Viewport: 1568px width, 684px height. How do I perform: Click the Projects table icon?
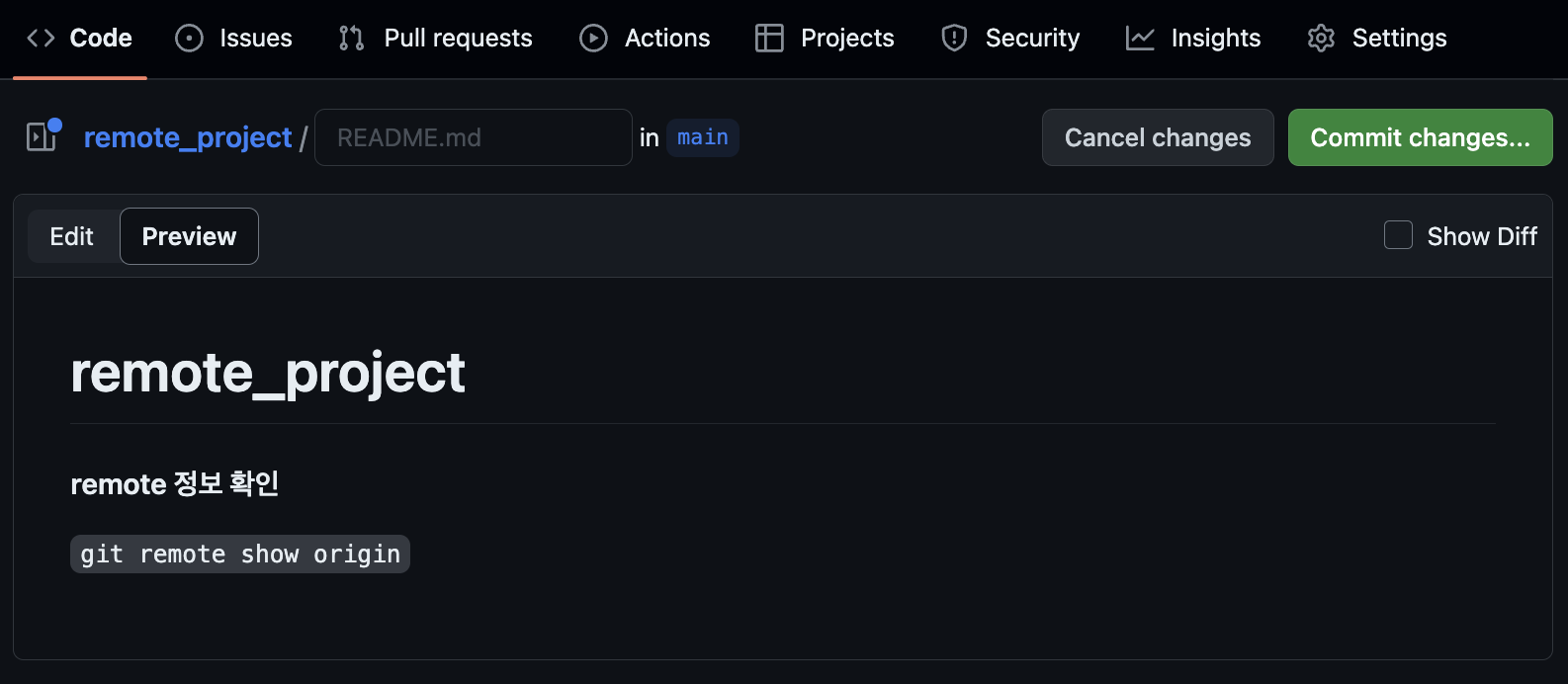pos(769,38)
